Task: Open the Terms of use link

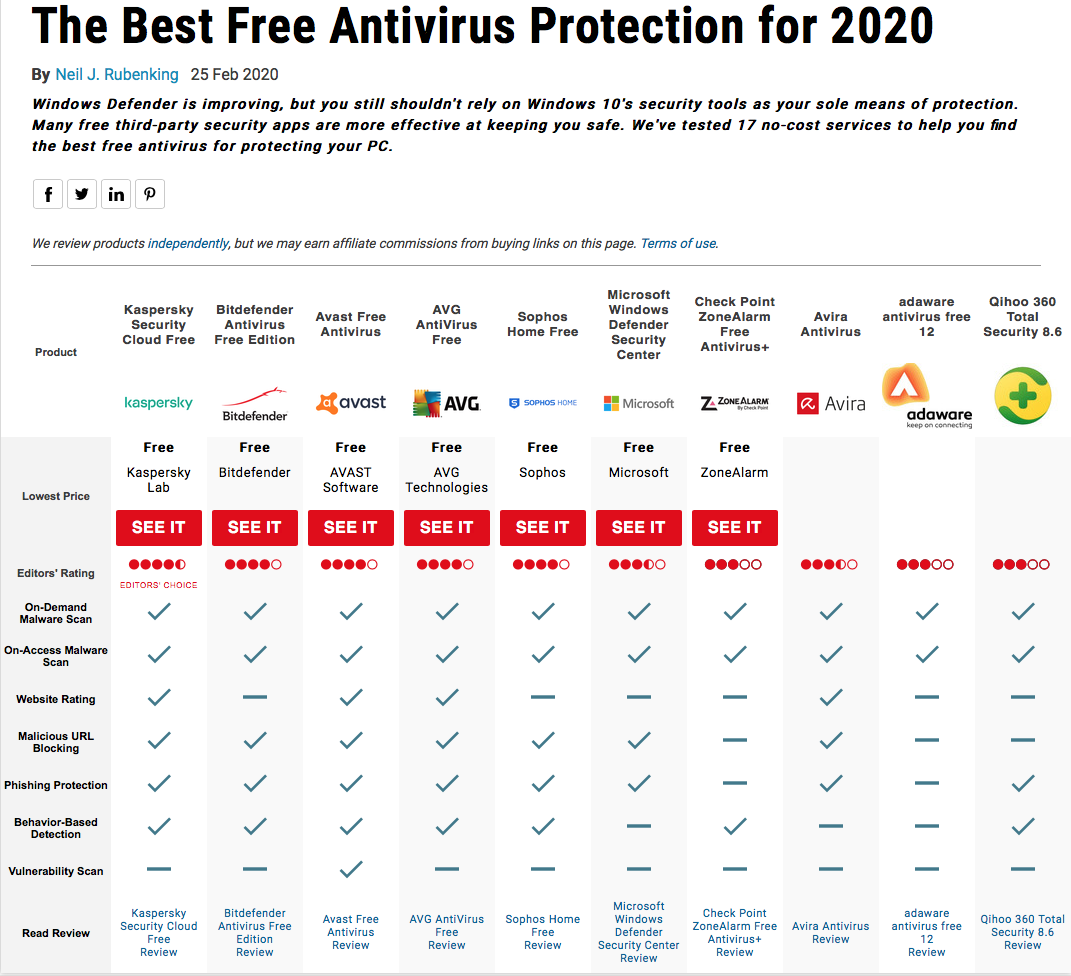Action: (678, 243)
